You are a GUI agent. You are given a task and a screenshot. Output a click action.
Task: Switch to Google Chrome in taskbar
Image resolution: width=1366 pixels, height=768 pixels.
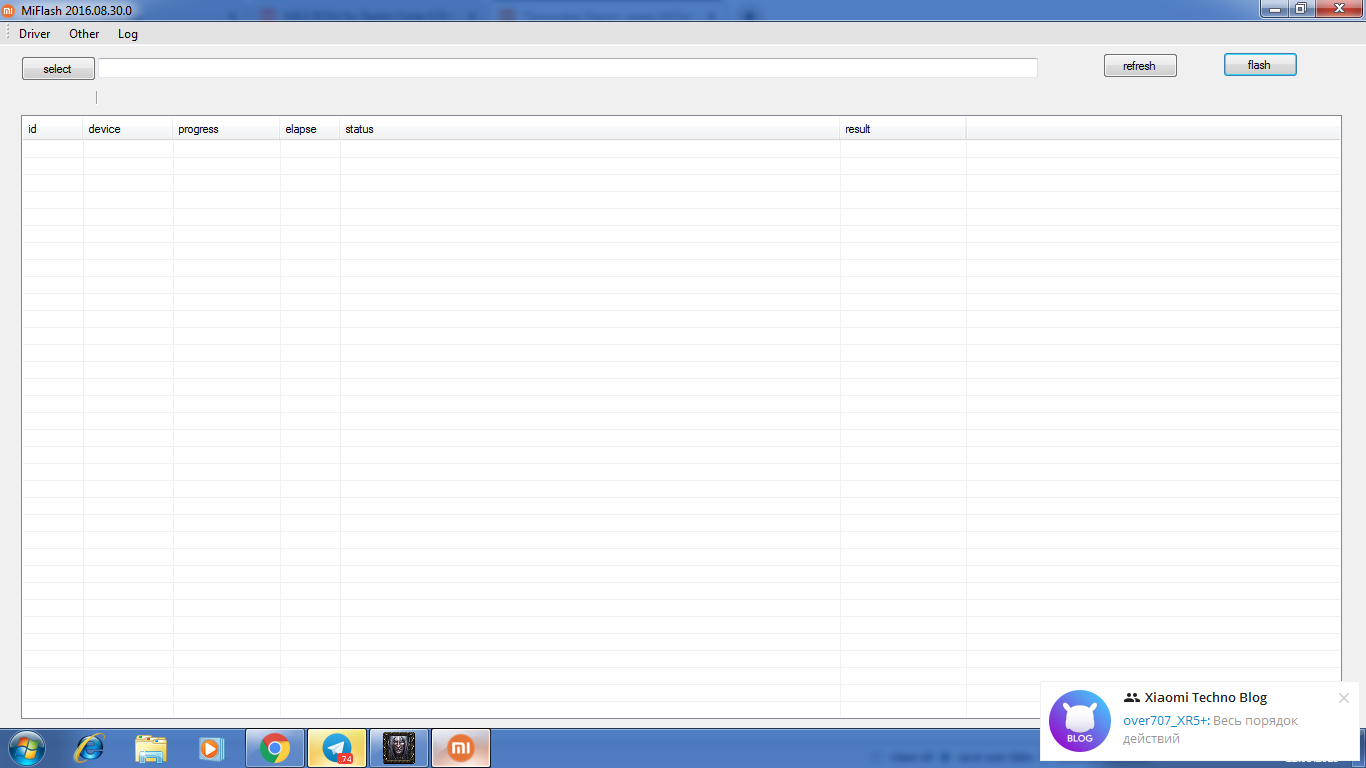(x=275, y=748)
